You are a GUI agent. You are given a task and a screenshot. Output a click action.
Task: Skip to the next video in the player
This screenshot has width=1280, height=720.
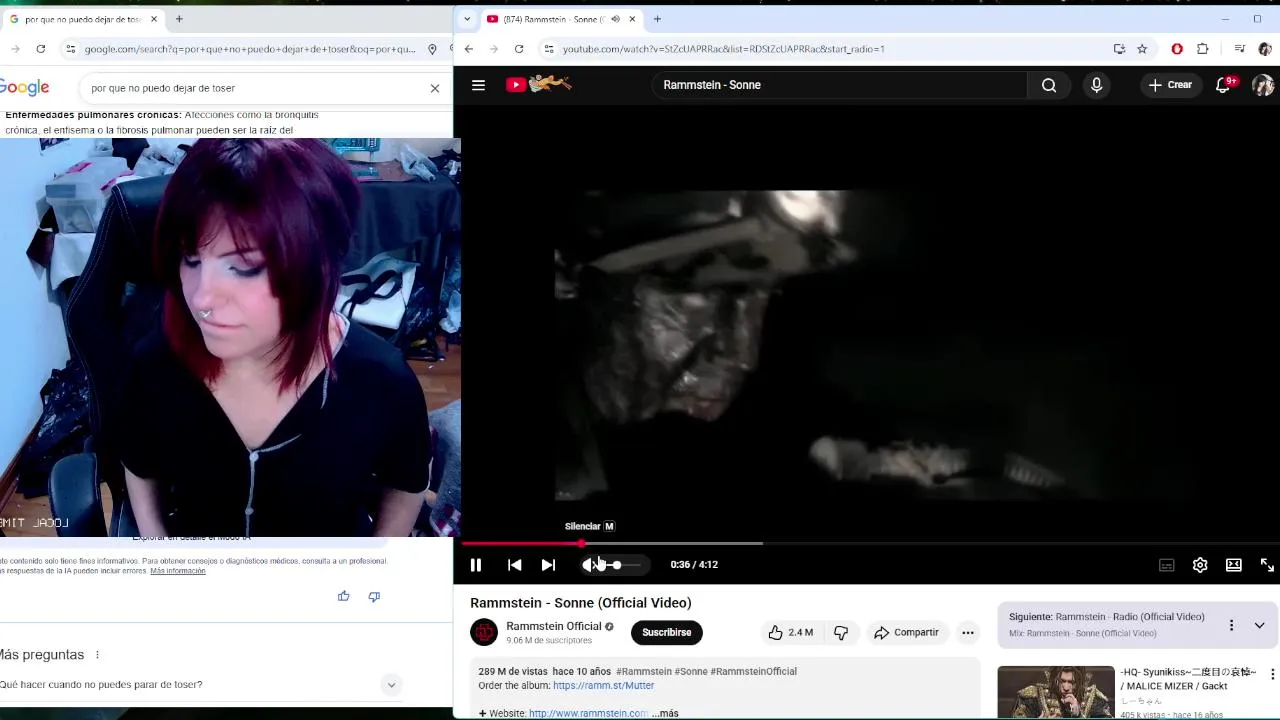click(548, 565)
